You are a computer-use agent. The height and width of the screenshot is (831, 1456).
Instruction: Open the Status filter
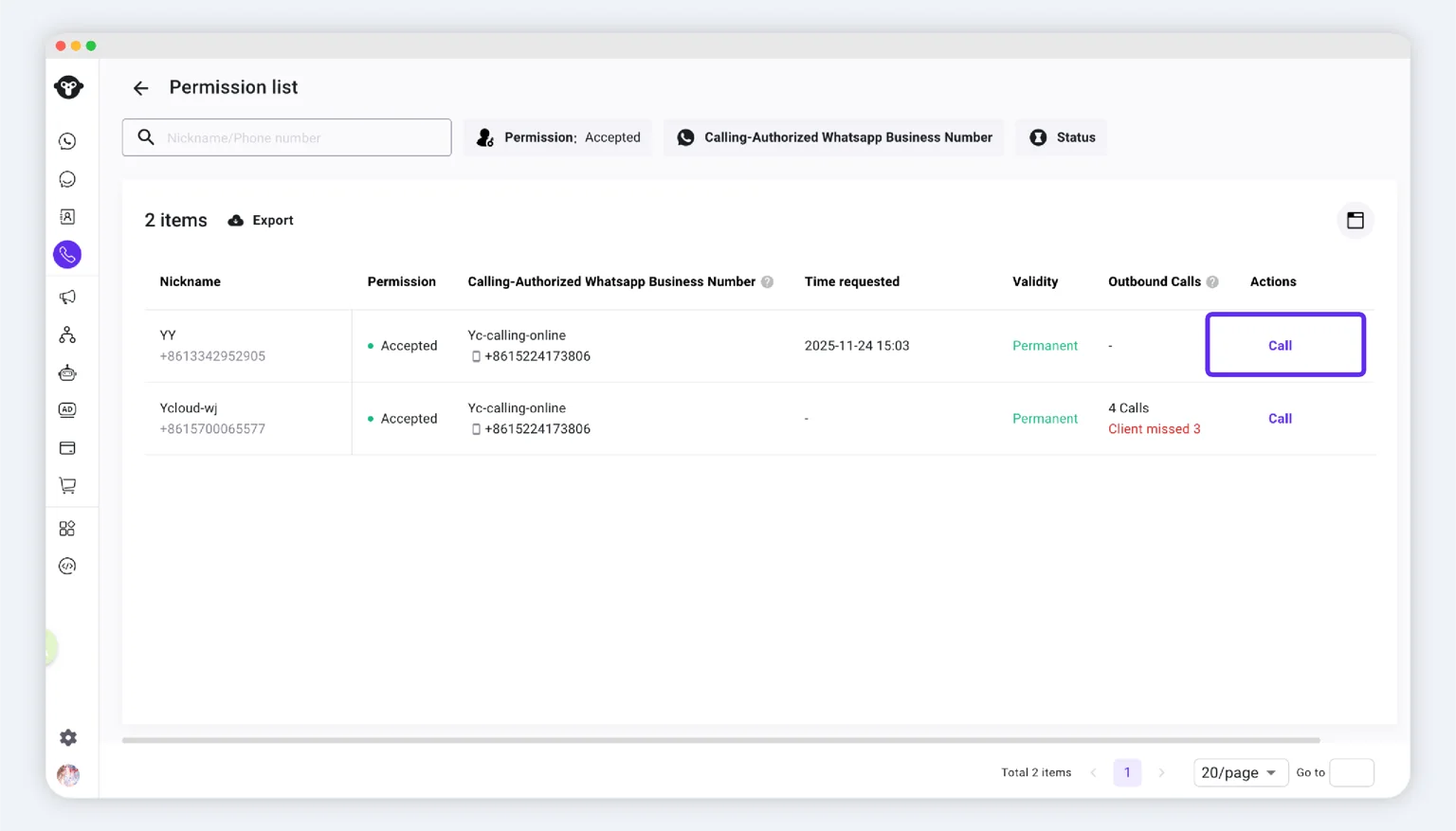pos(1062,137)
